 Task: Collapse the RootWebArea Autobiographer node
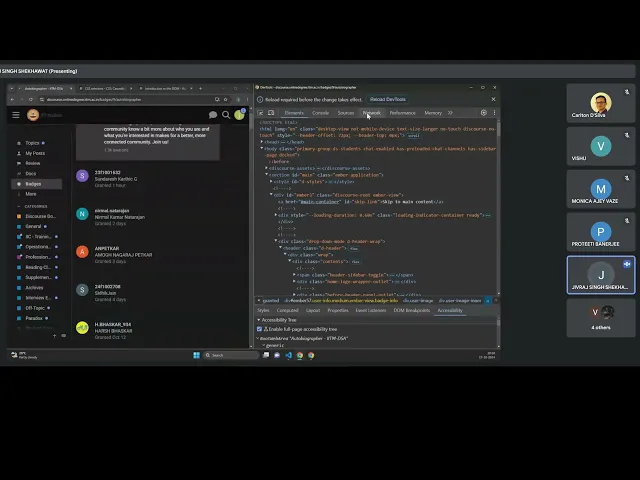[258, 338]
